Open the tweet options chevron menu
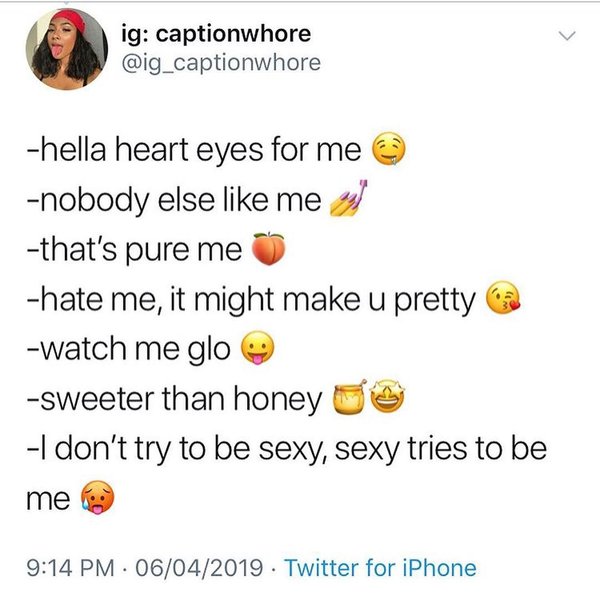 pyautogui.click(x=567, y=38)
